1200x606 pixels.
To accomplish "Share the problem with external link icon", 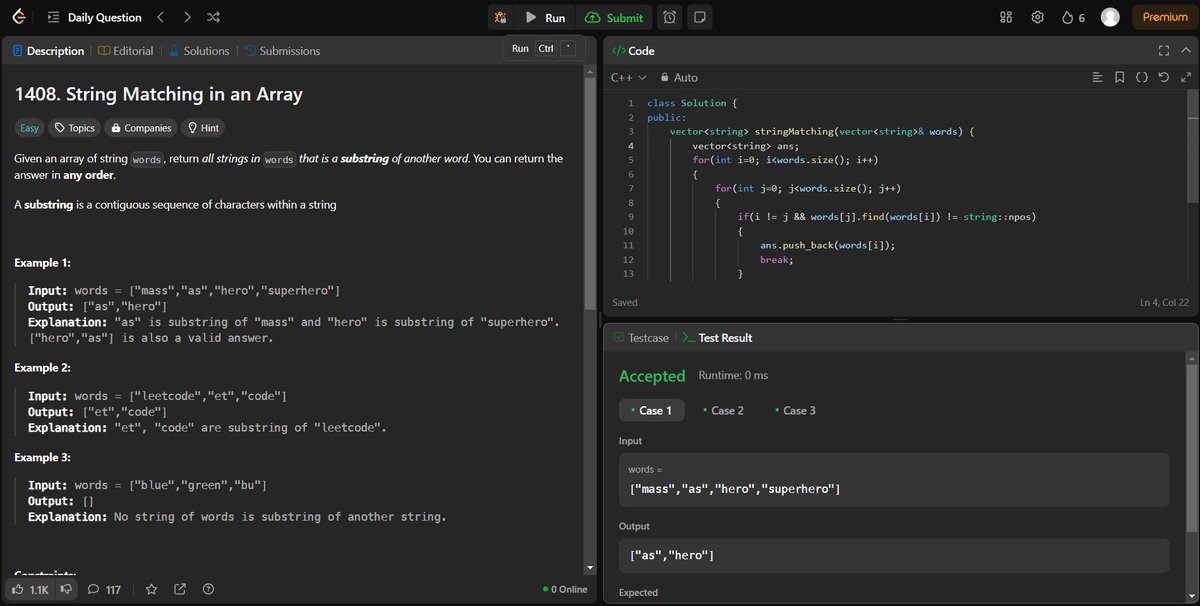I will [180, 589].
